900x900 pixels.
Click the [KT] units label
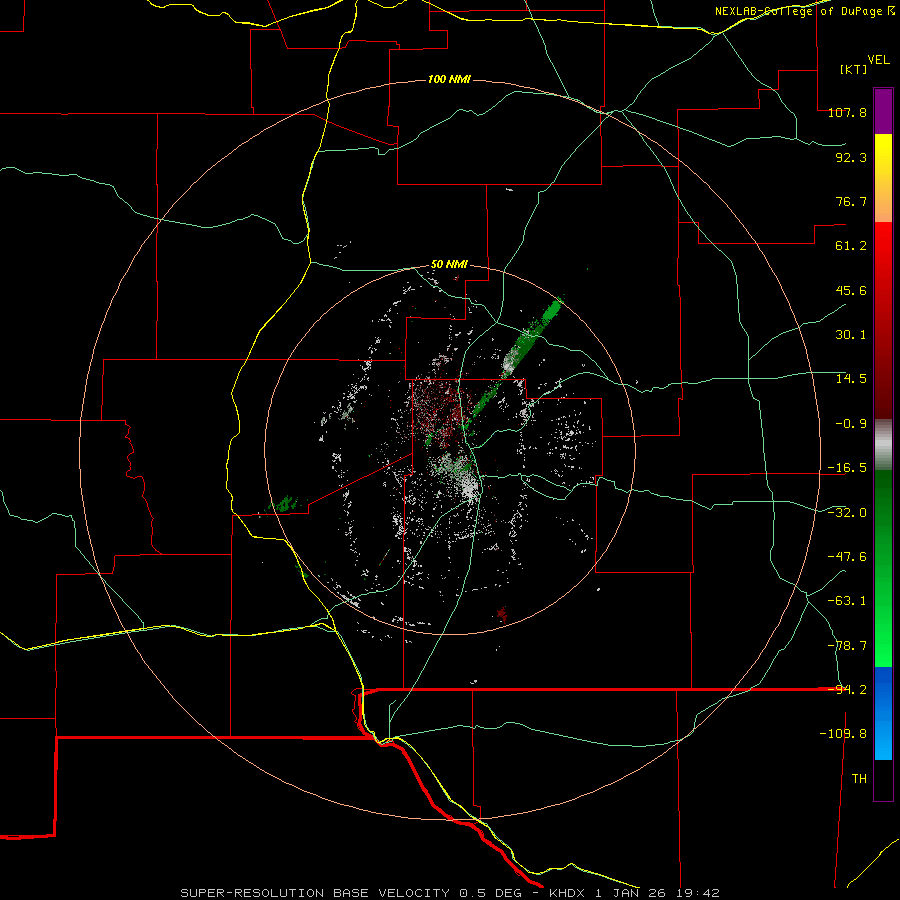pyautogui.click(x=854, y=69)
